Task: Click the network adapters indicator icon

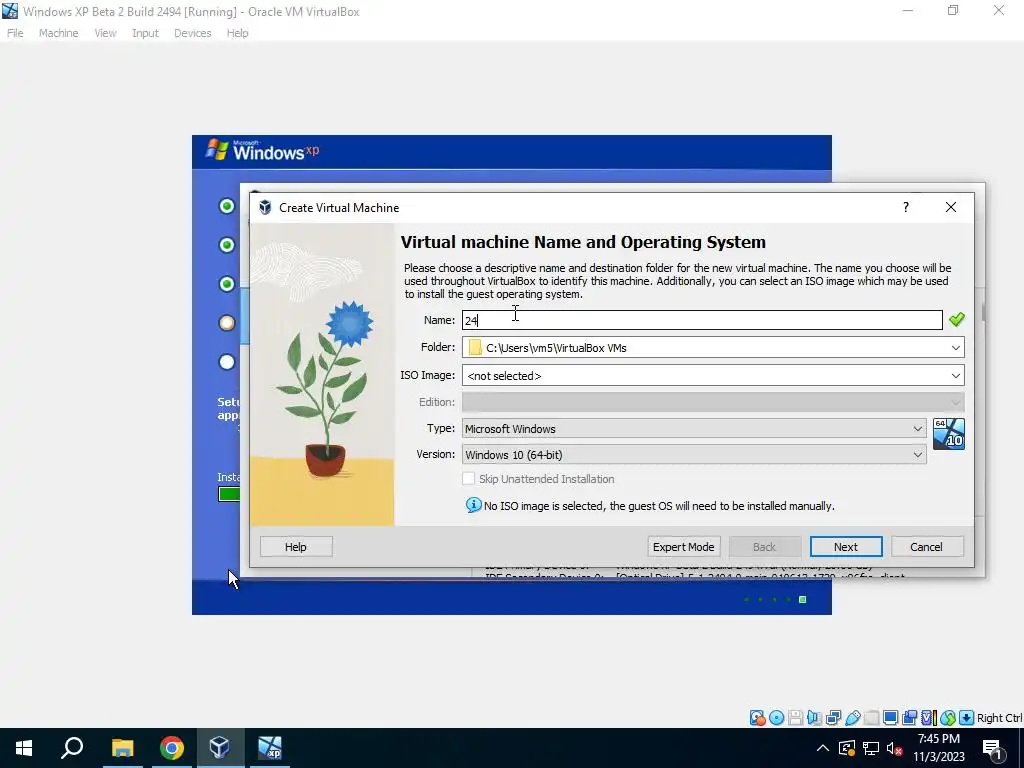Action: point(833,718)
